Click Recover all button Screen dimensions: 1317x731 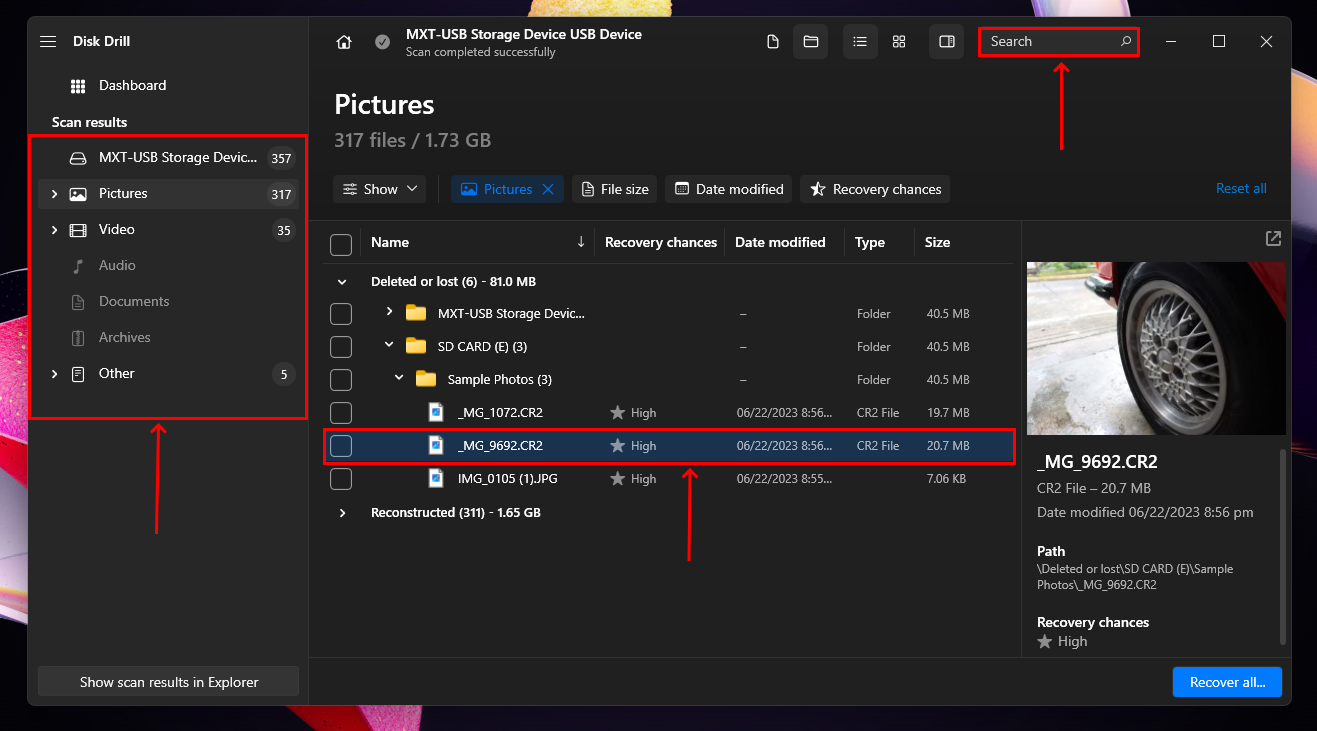click(x=1227, y=682)
